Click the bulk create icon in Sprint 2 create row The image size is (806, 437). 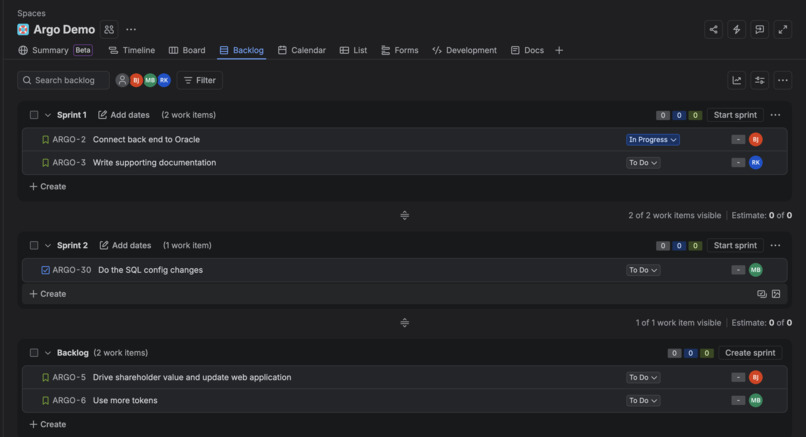[762, 294]
